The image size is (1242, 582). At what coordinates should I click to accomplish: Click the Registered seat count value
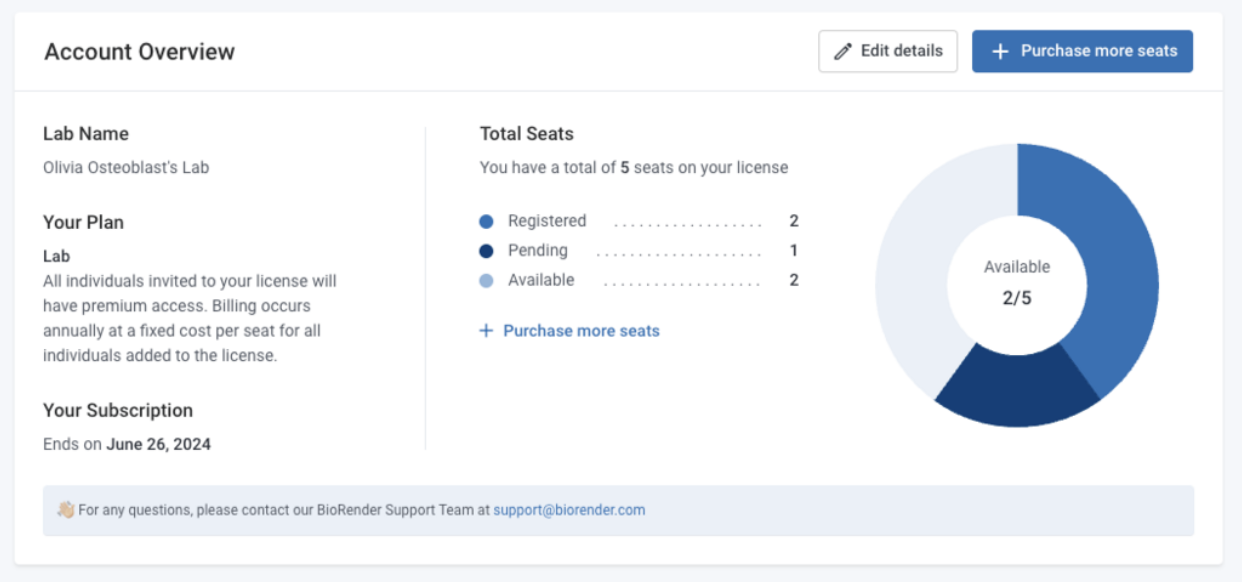(x=794, y=222)
